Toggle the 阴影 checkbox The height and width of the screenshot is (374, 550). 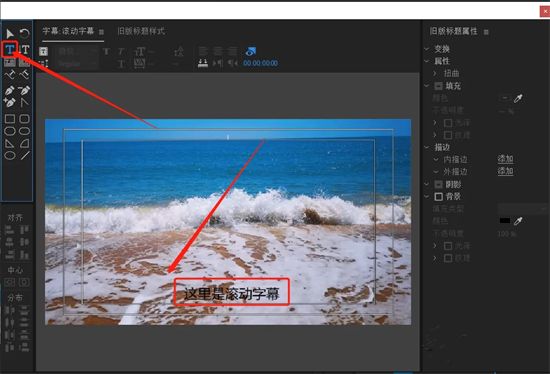438,184
